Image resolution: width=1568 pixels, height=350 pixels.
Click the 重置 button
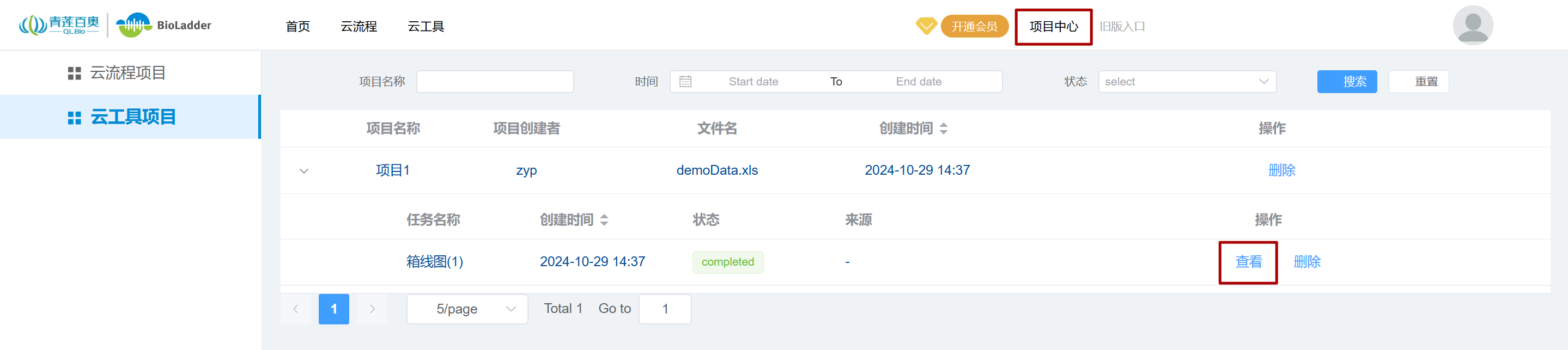(1418, 82)
